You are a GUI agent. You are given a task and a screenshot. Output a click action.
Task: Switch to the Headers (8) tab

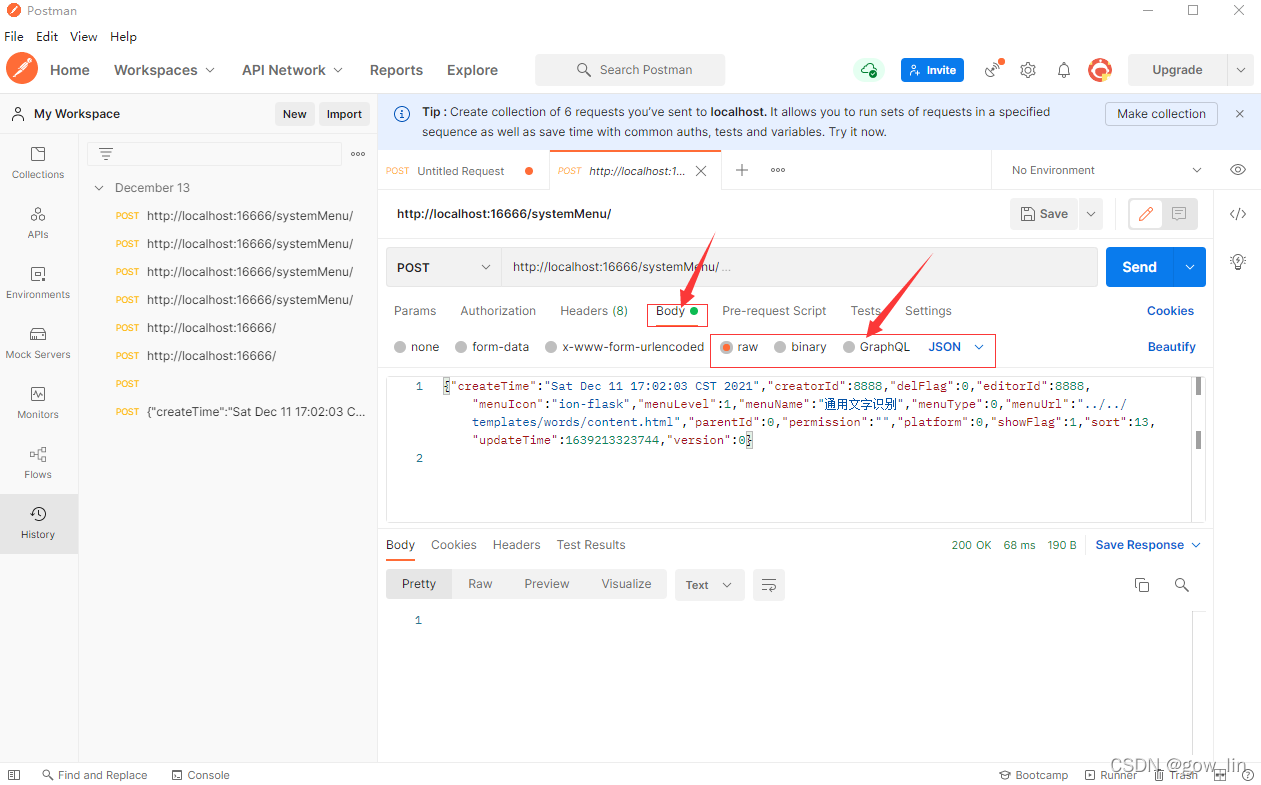coord(594,311)
